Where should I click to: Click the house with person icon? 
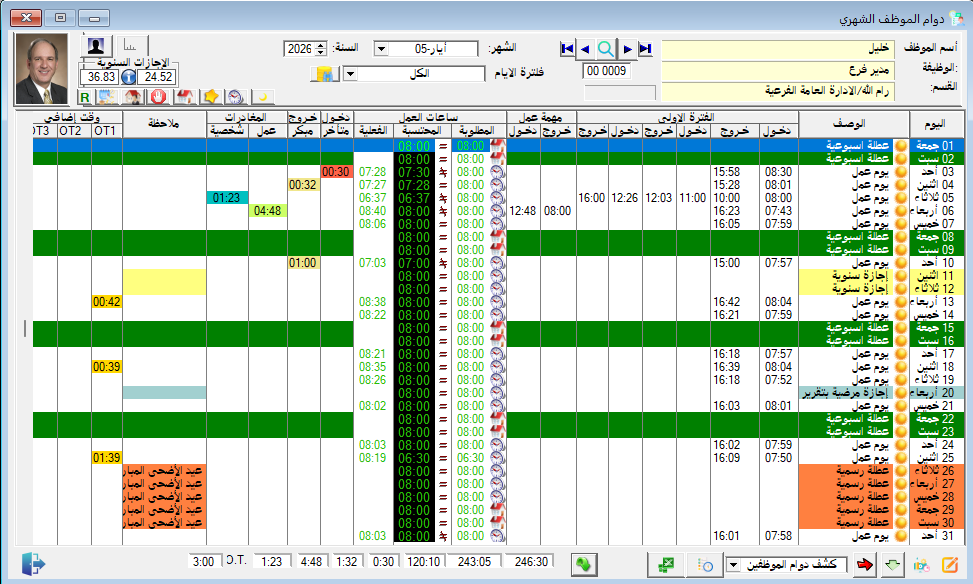click(x=132, y=97)
